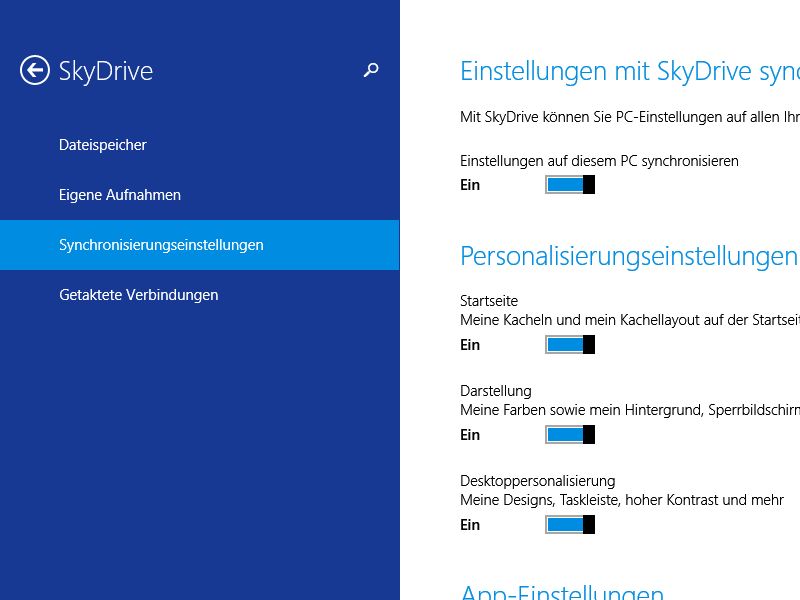
Task: Click the Desktoppersonalisierung setting label
Action: 537,481
